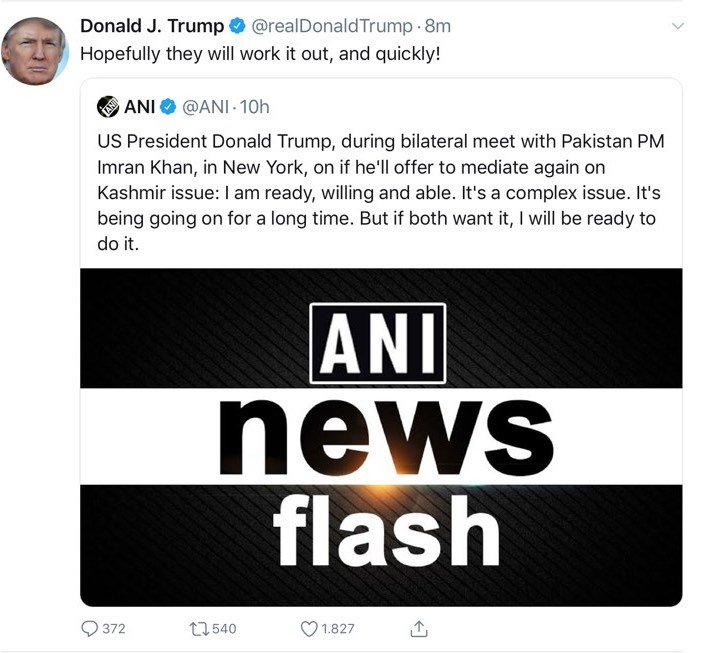The height and width of the screenshot is (653, 714).
Task: Open the Donald J. Trump display name
Action: pyautogui.click(x=151, y=26)
